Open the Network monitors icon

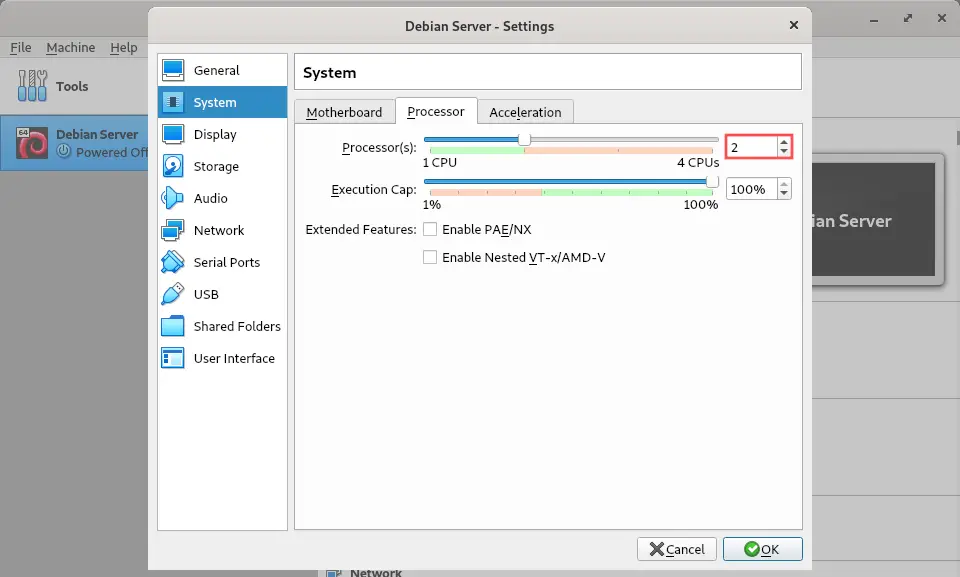tap(173, 230)
